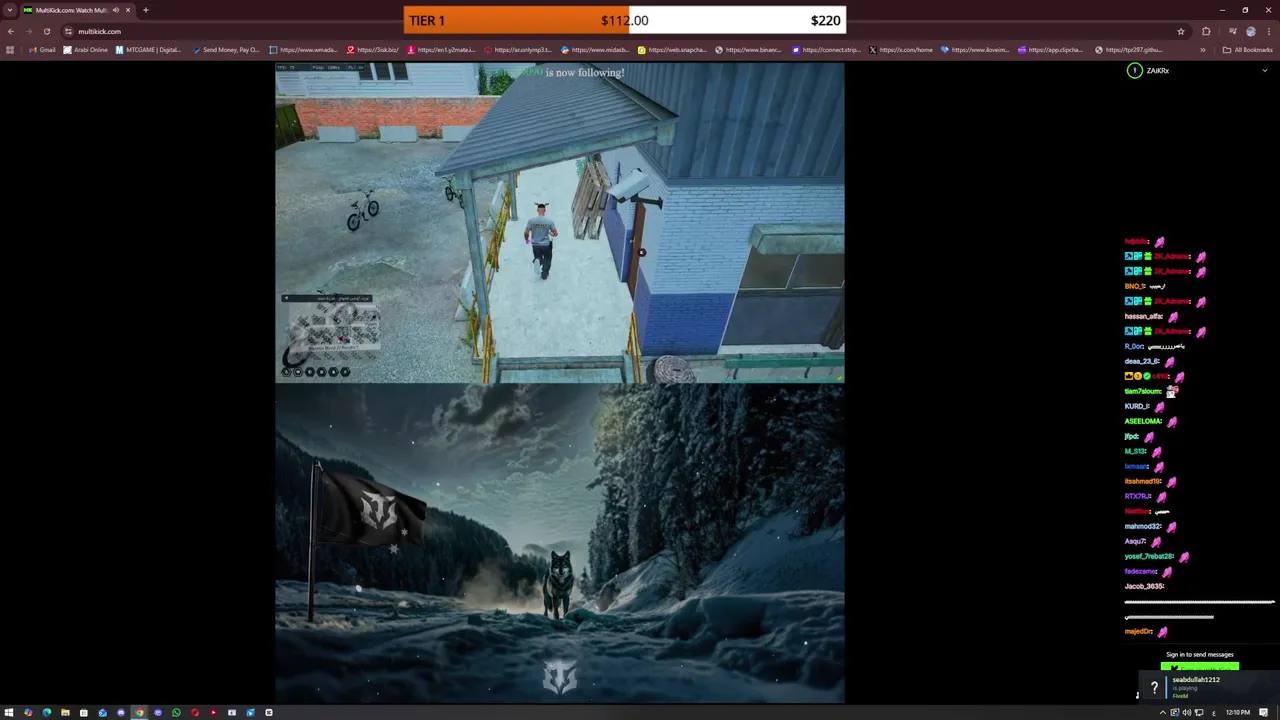Open the Windows Start menu
This screenshot has width=1280, height=720.
tap(9, 713)
